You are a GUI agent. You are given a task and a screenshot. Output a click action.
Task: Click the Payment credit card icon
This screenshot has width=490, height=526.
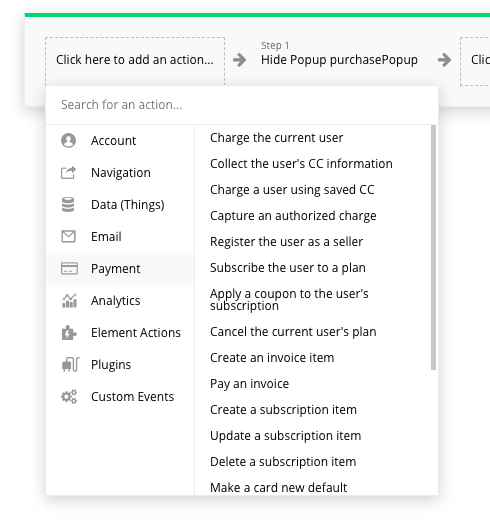tap(69, 269)
